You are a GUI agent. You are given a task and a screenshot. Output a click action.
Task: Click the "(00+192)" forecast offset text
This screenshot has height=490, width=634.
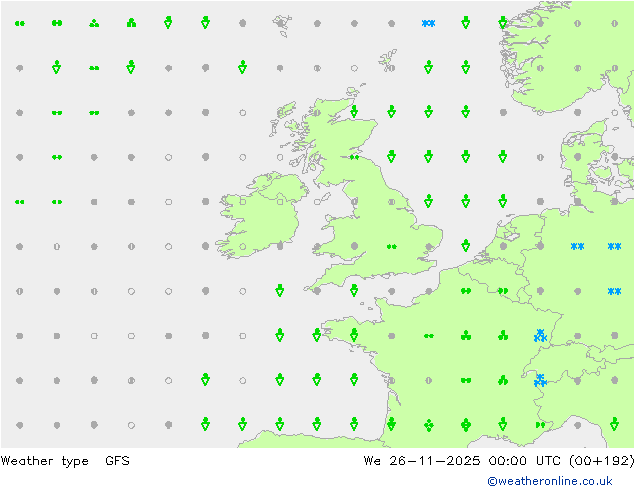click(601, 460)
